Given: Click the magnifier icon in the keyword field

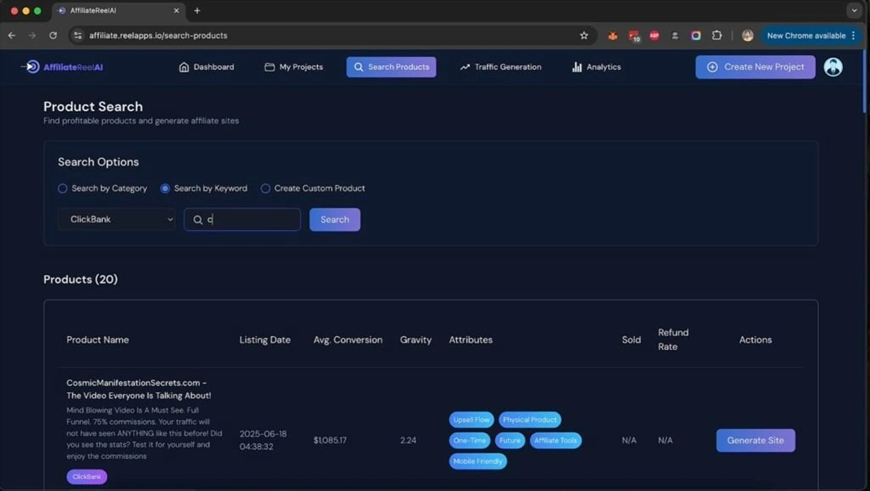Looking at the screenshot, I should point(198,220).
